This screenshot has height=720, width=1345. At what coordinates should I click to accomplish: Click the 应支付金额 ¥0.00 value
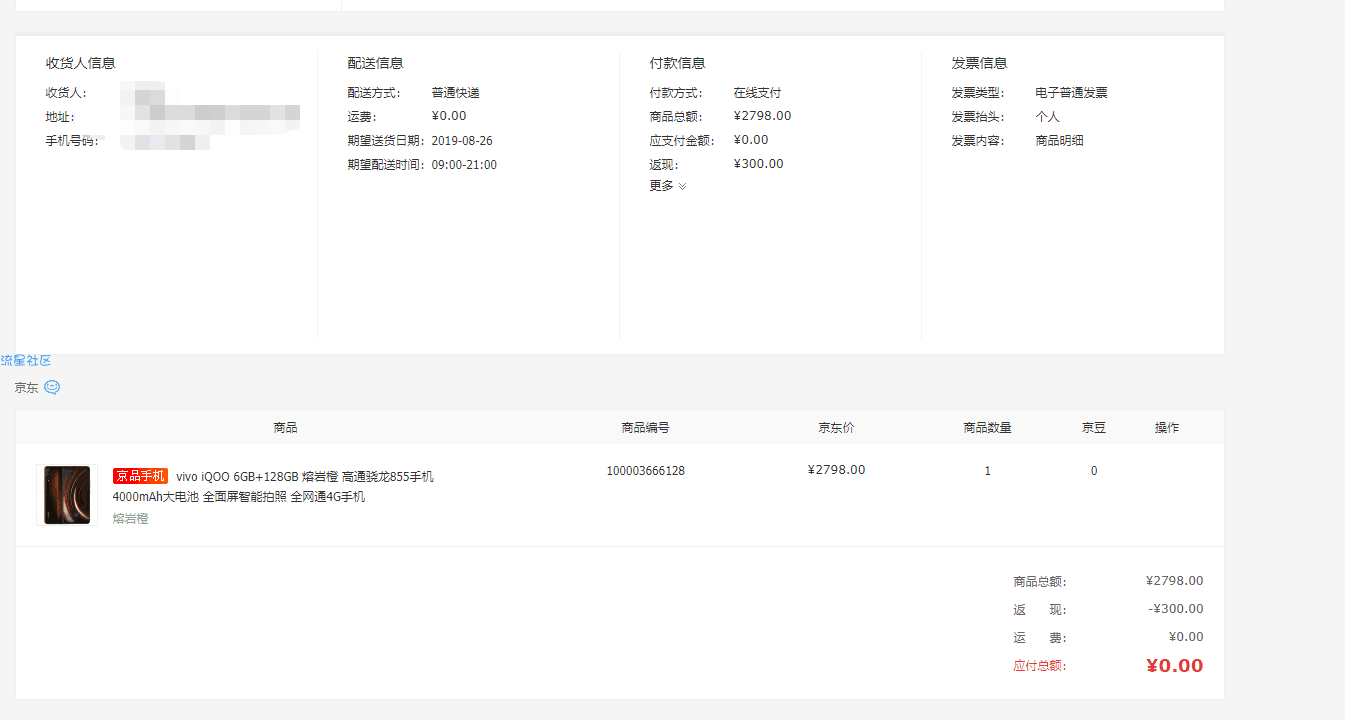pos(751,140)
